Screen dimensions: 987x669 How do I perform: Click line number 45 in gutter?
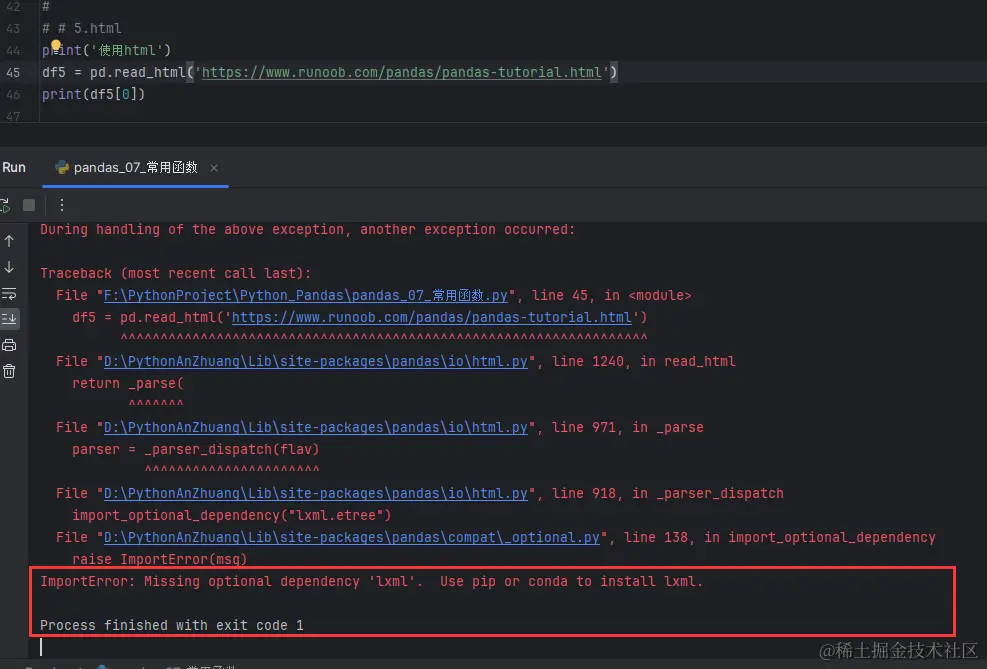point(13,72)
